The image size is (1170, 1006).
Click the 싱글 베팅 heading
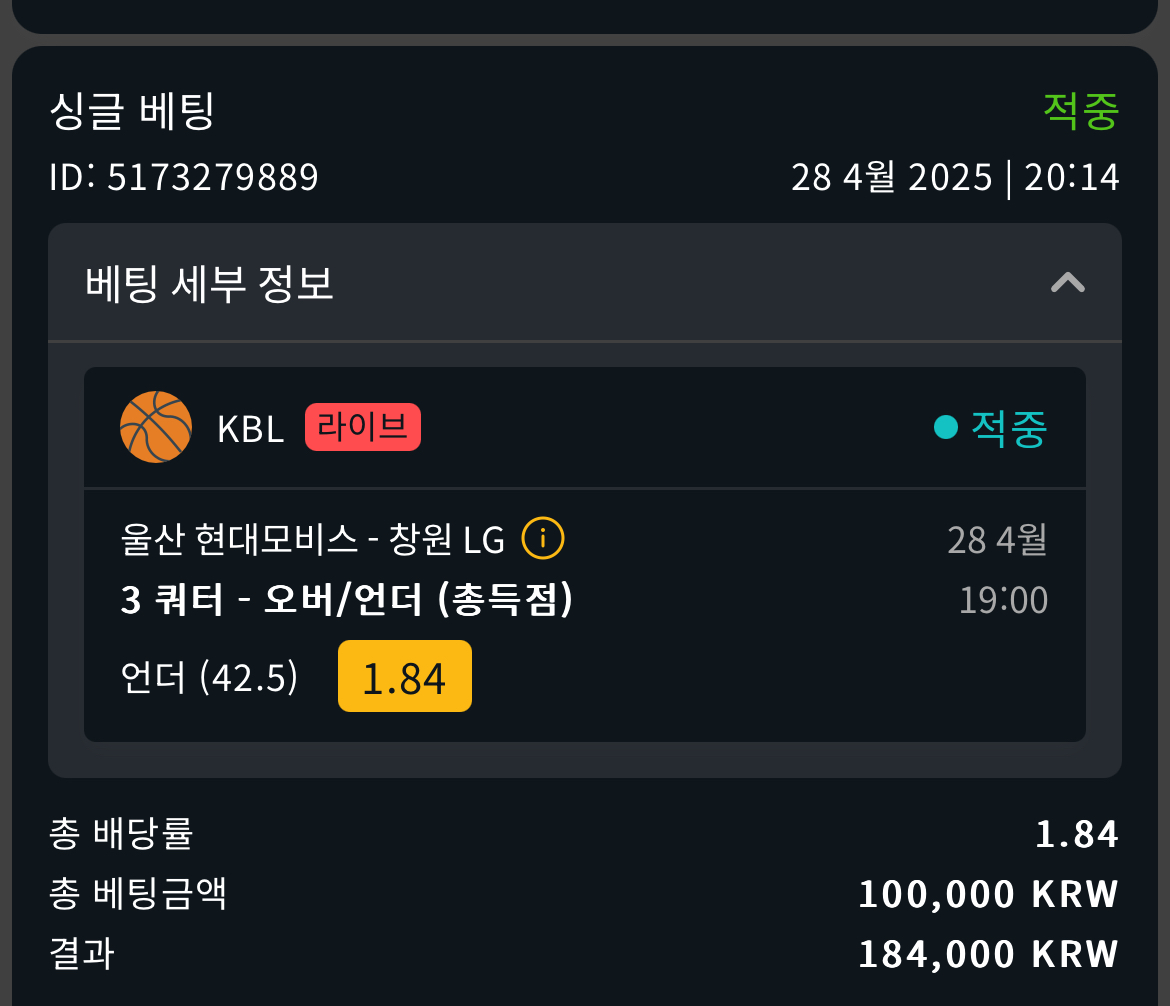(x=132, y=111)
